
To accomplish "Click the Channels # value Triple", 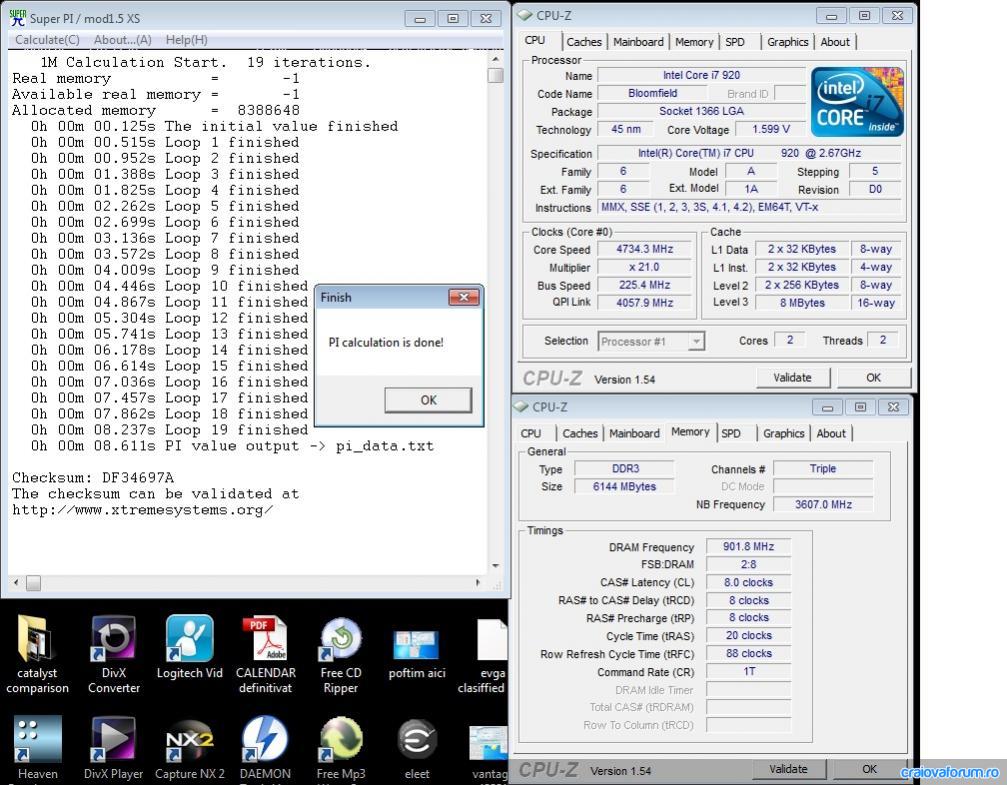I will (x=823, y=469).
